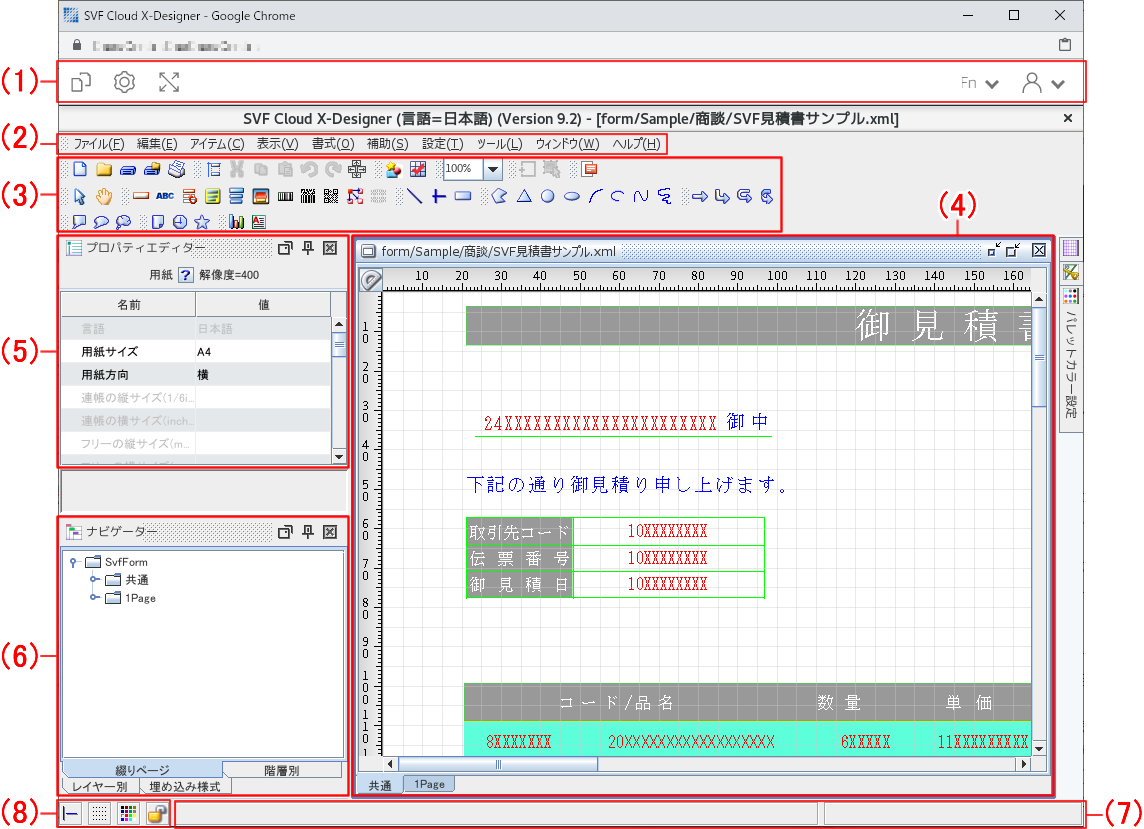Collapse the SvfForm tree node

click(x=73, y=562)
